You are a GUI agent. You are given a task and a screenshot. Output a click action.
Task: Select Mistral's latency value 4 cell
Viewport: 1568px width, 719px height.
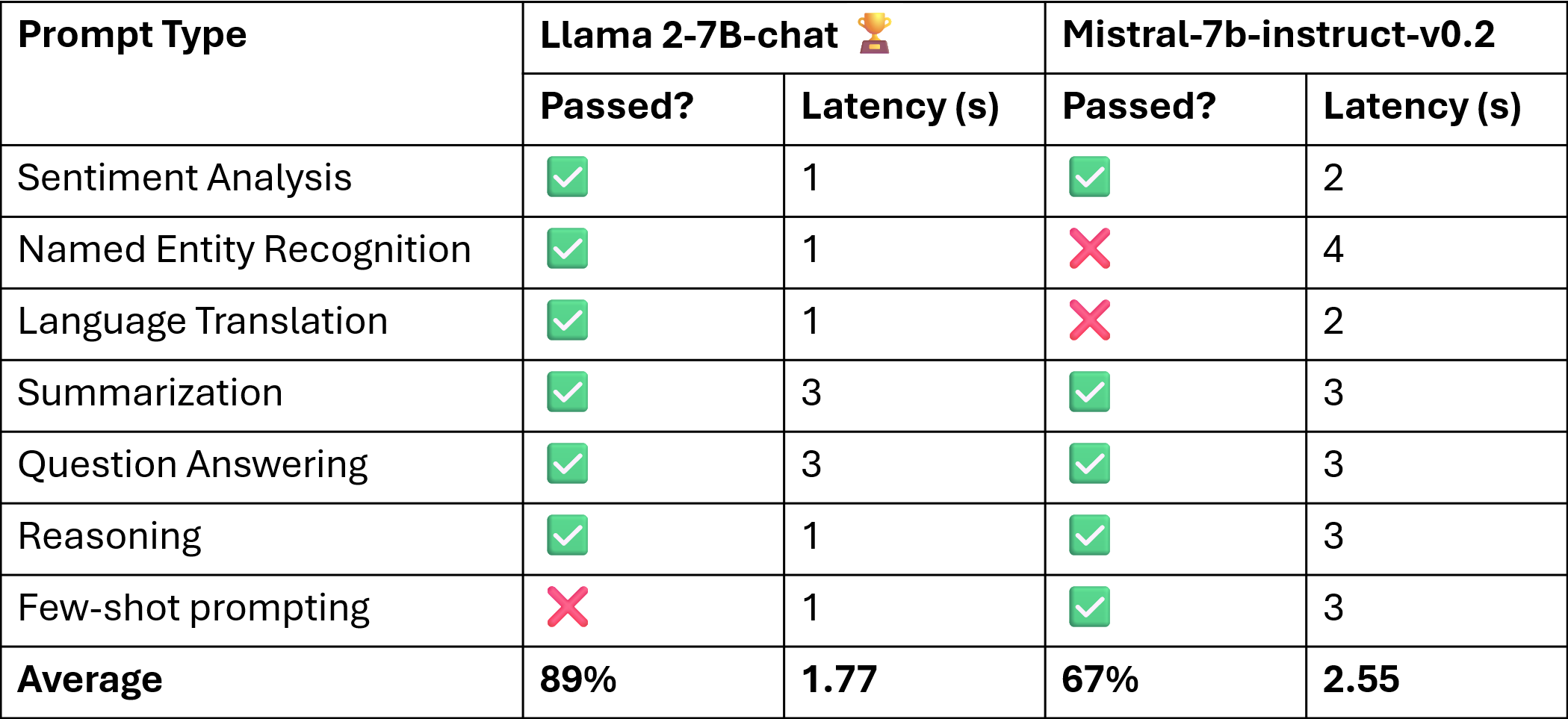tap(1437, 252)
